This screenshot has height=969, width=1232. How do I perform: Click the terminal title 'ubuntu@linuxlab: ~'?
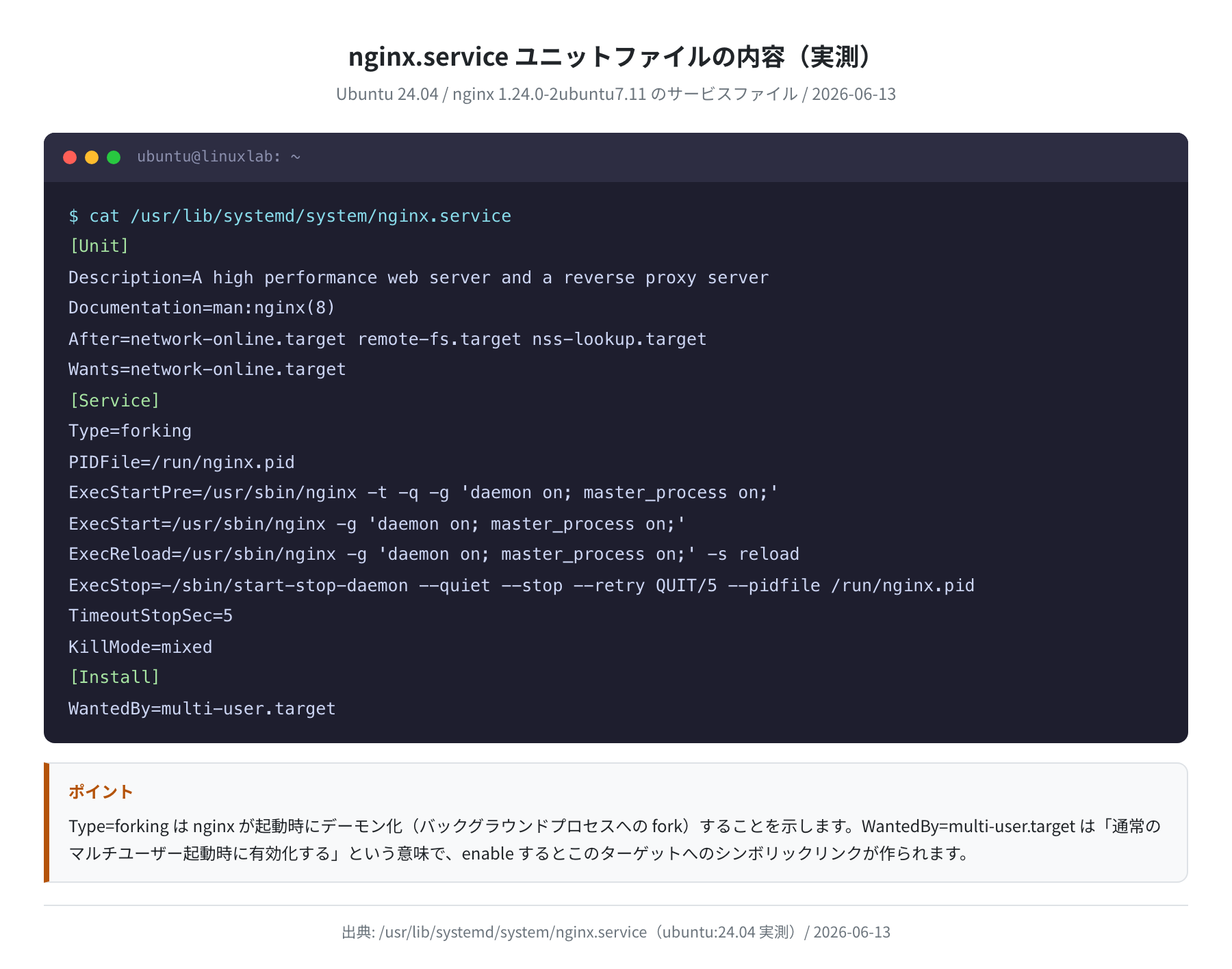[219, 157]
